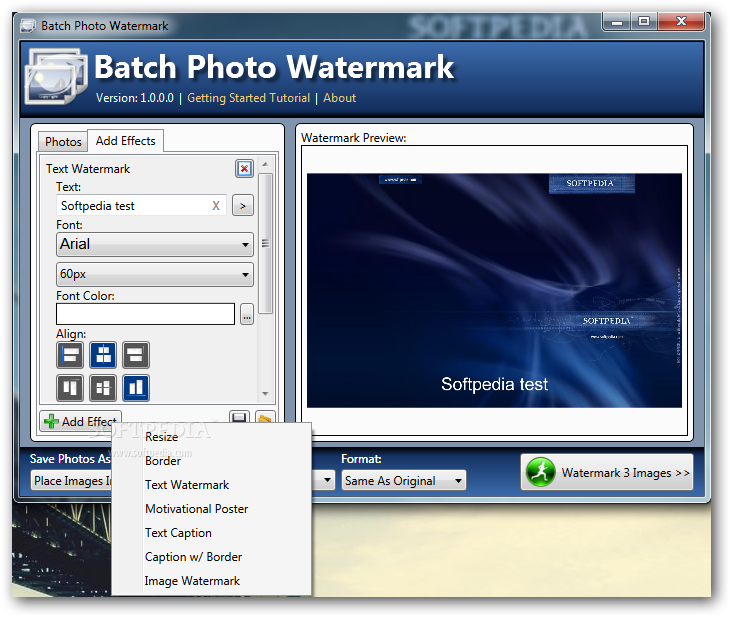Click the Watermark Preview: label
Screen dimensions: 731x617
354,138
